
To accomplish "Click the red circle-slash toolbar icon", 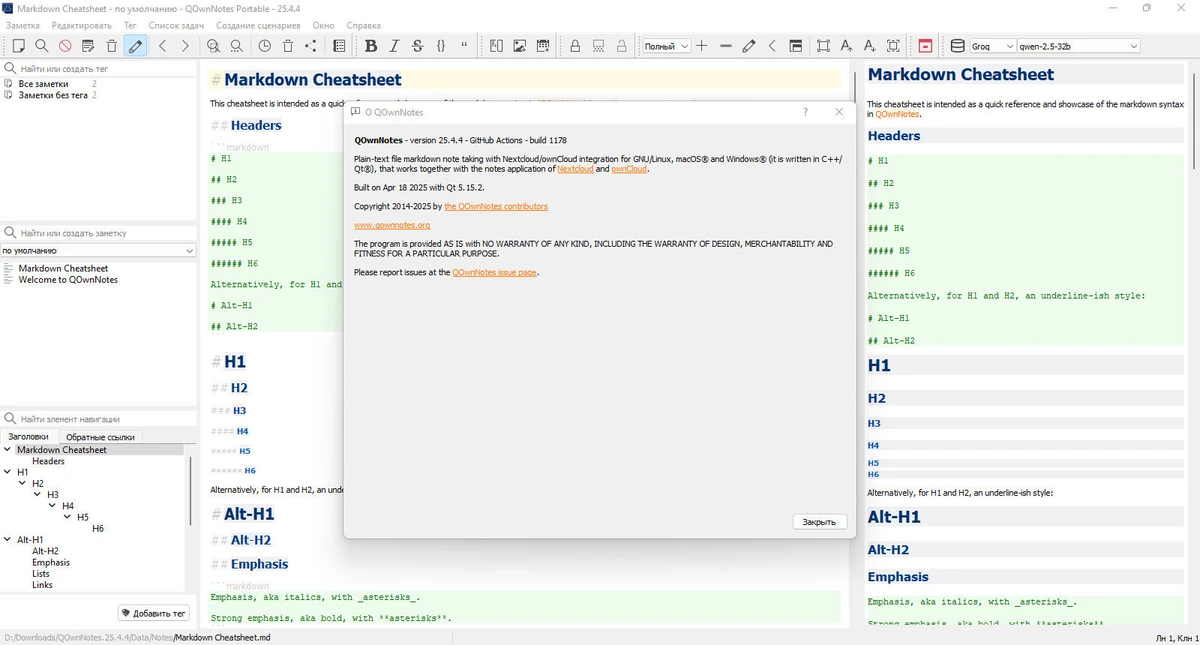I will (x=65, y=46).
